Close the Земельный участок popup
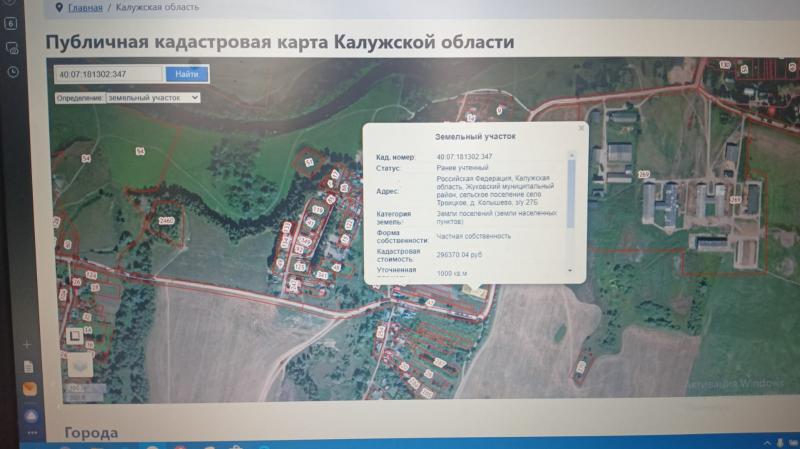Viewport: 800px width, 449px height. pos(580,128)
